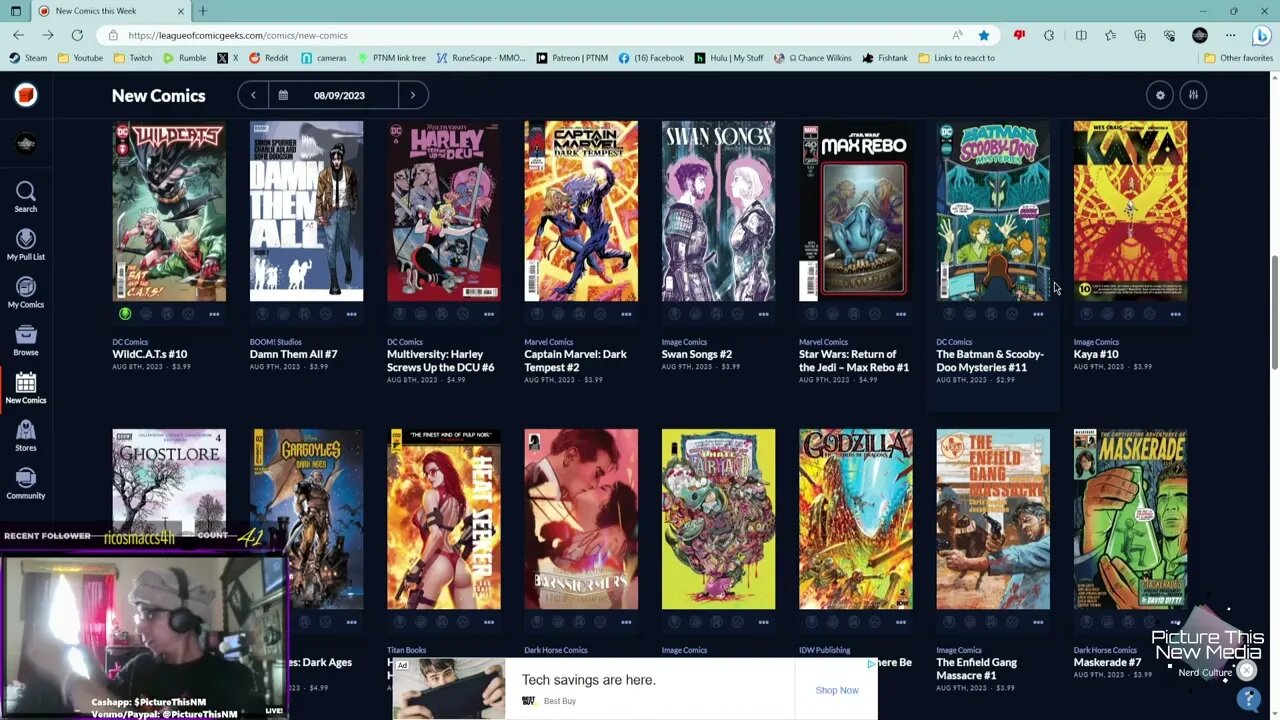The width and height of the screenshot is (1280, 720).
Task: Open date picker showing 08/09/2023
Action: coord(333,95)
